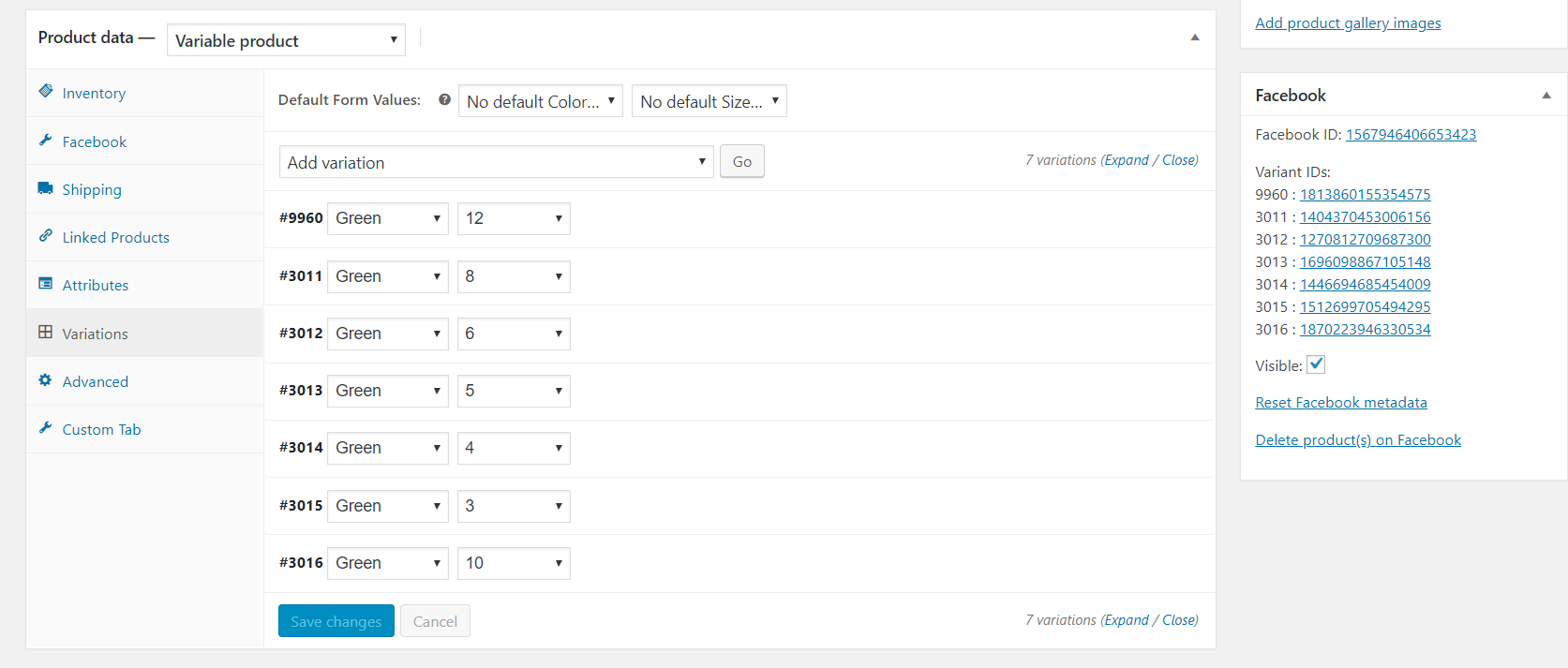Open size dropdown showing 3 for #3015
Screen dimensions: 1568x668
[514, 506]
